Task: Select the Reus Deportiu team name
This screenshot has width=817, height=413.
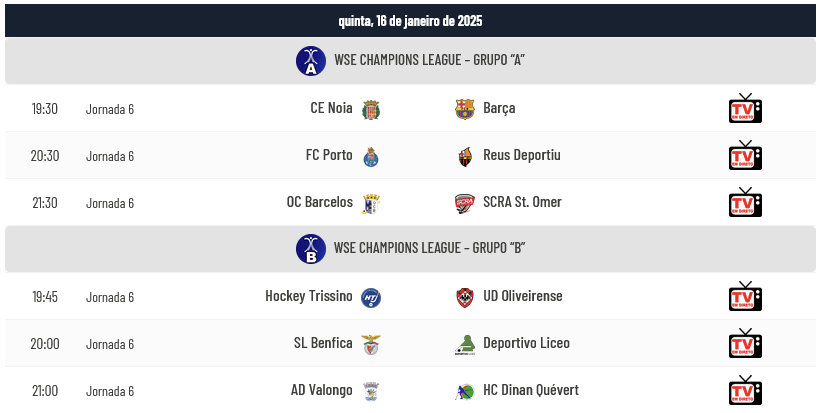Action: (x=522, y=155)
